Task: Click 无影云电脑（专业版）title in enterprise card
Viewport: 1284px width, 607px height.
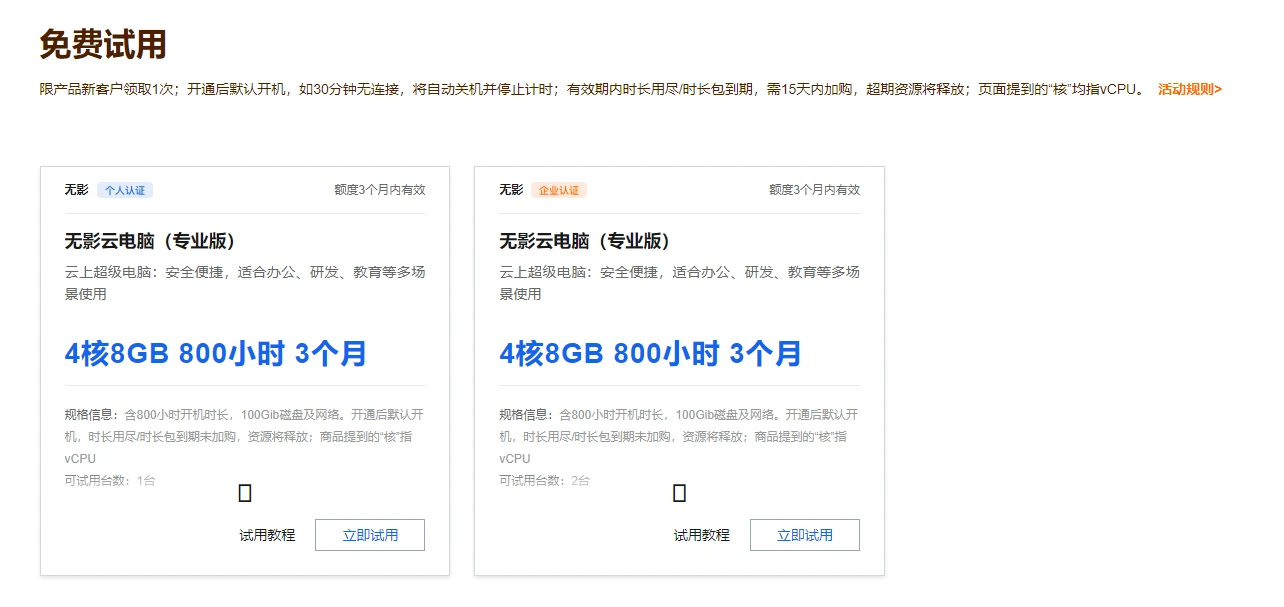Action: [585, 241]
